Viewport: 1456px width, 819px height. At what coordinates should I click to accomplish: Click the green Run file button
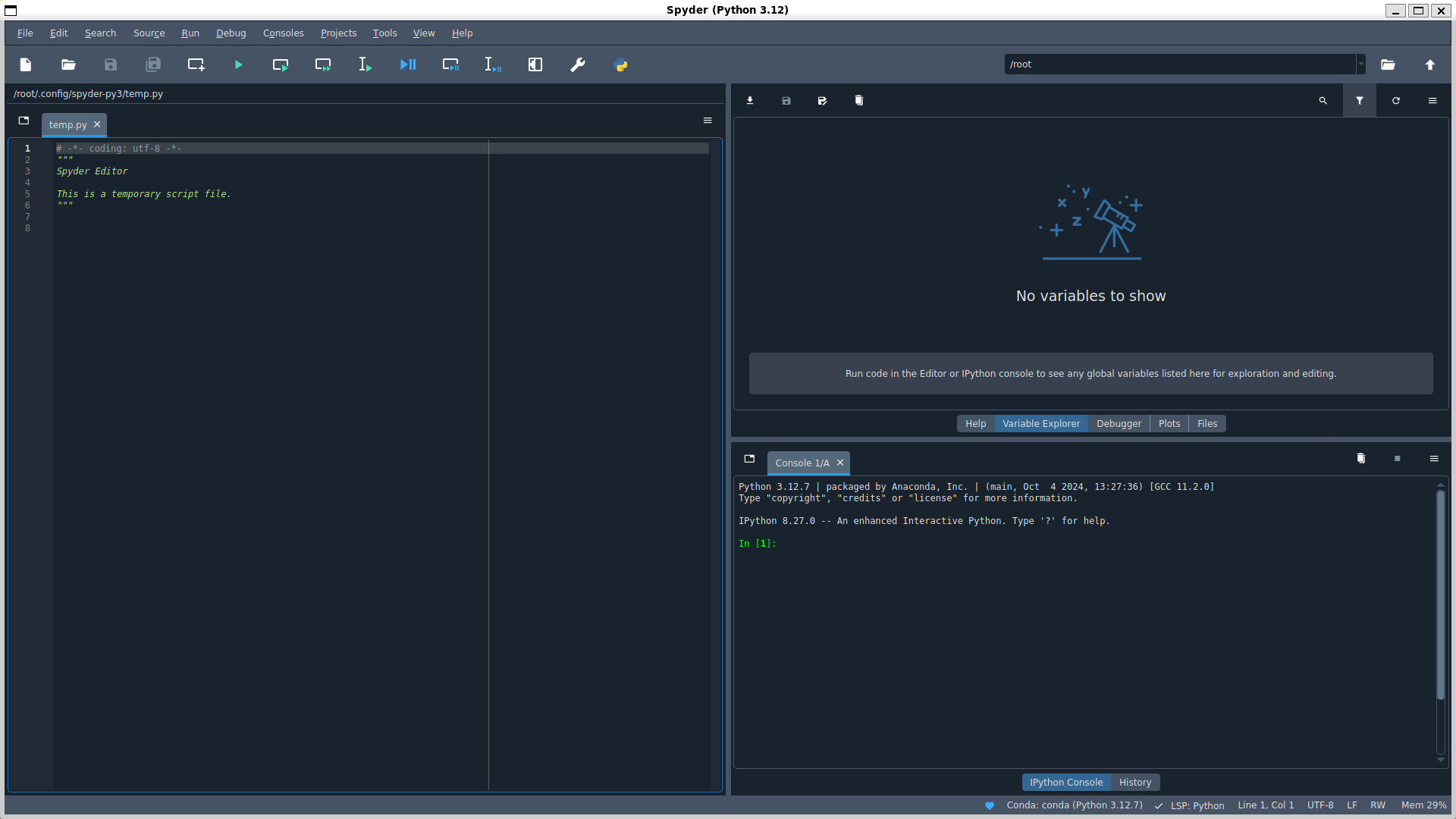[238, 65]
